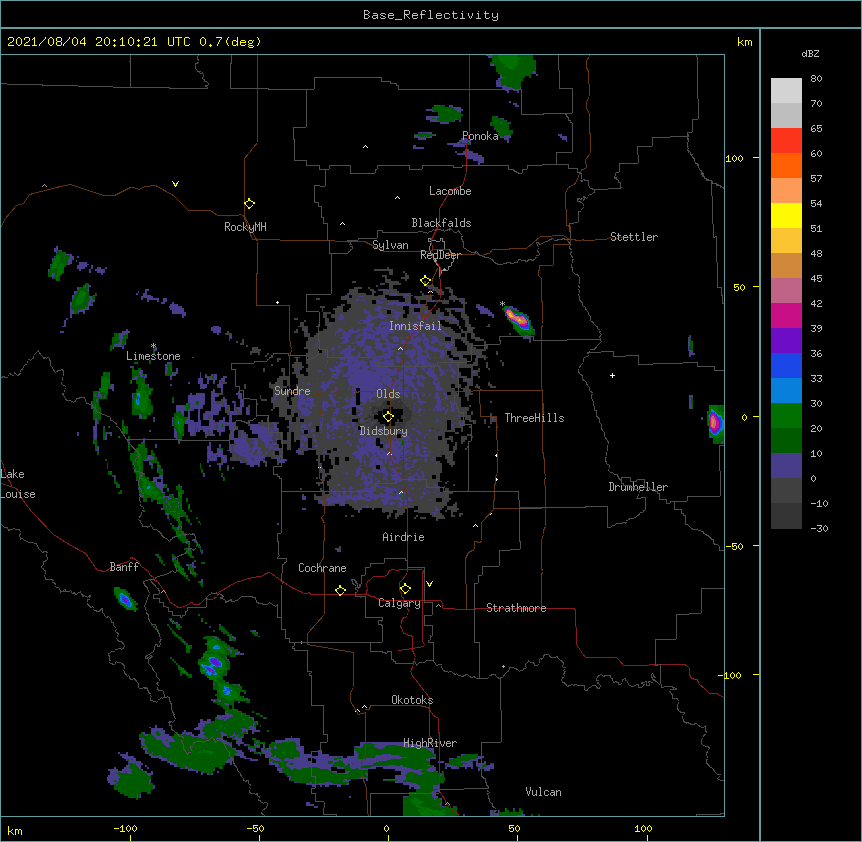Click the Okotoks label

pyautogui.click(x=412, y=700)
